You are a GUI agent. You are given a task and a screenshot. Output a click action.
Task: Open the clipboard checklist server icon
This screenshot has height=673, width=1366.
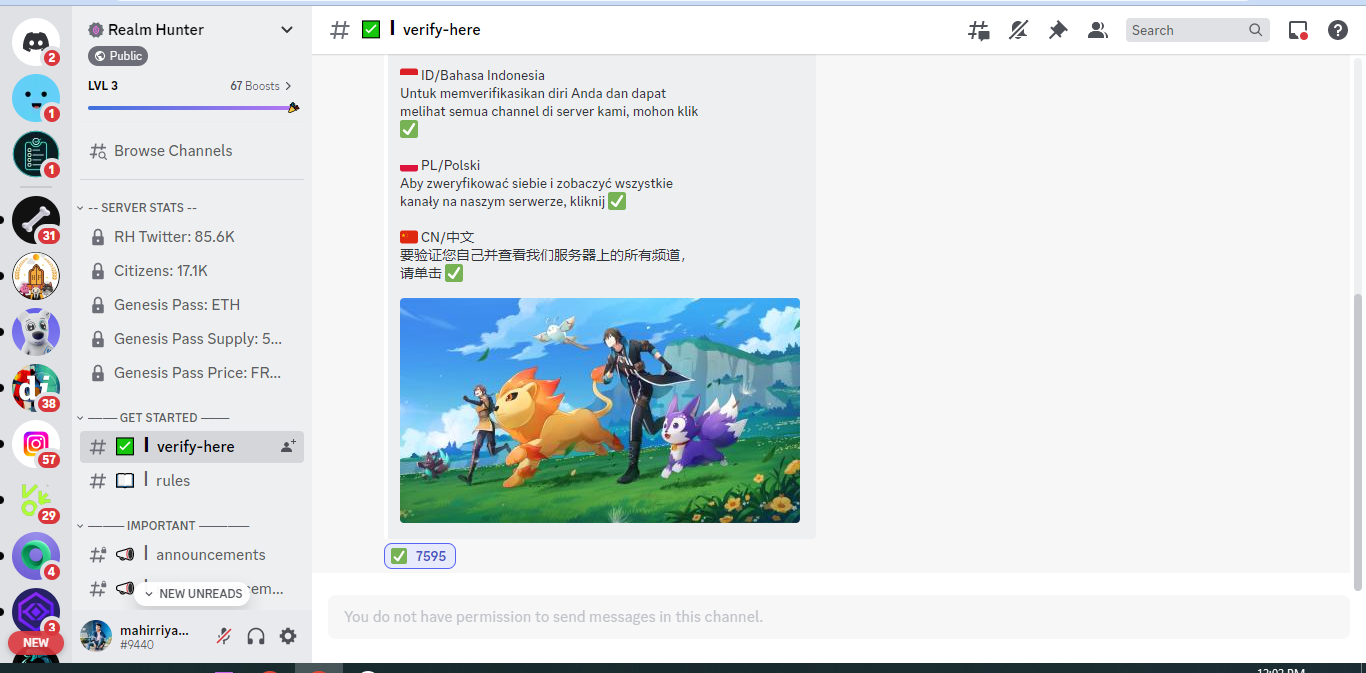pyautogui.click(x=36, y=154)
